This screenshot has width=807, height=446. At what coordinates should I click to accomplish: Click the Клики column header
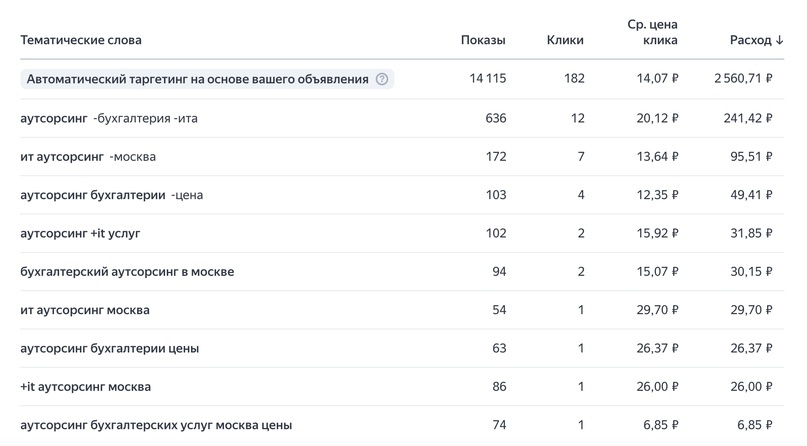tap(565, 40)
